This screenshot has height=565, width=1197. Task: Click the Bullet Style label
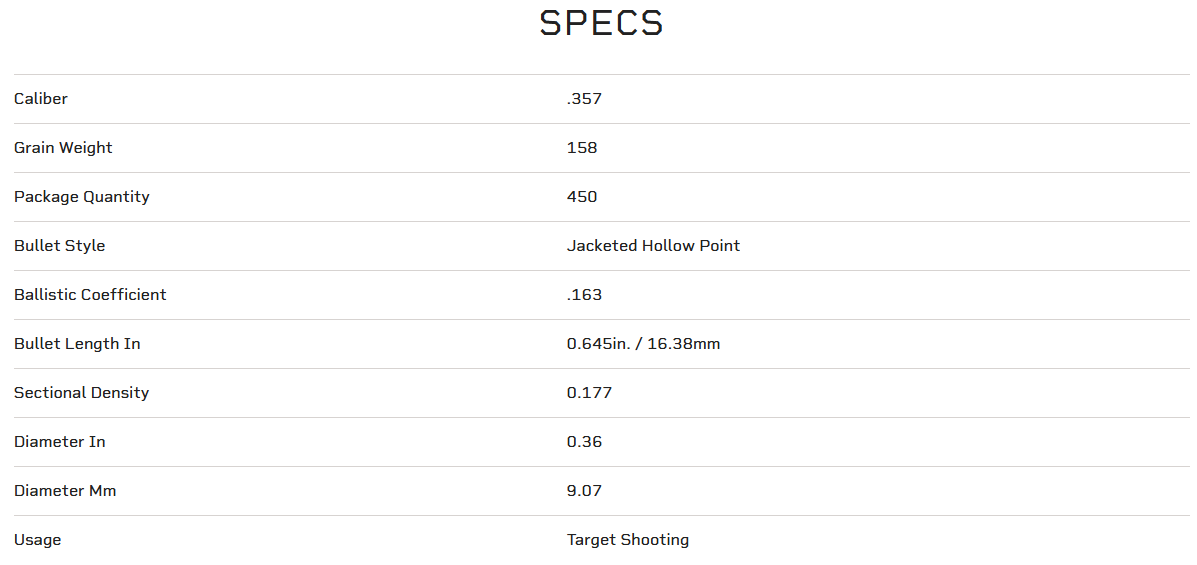pyautogui.click(x=59, y=246)
